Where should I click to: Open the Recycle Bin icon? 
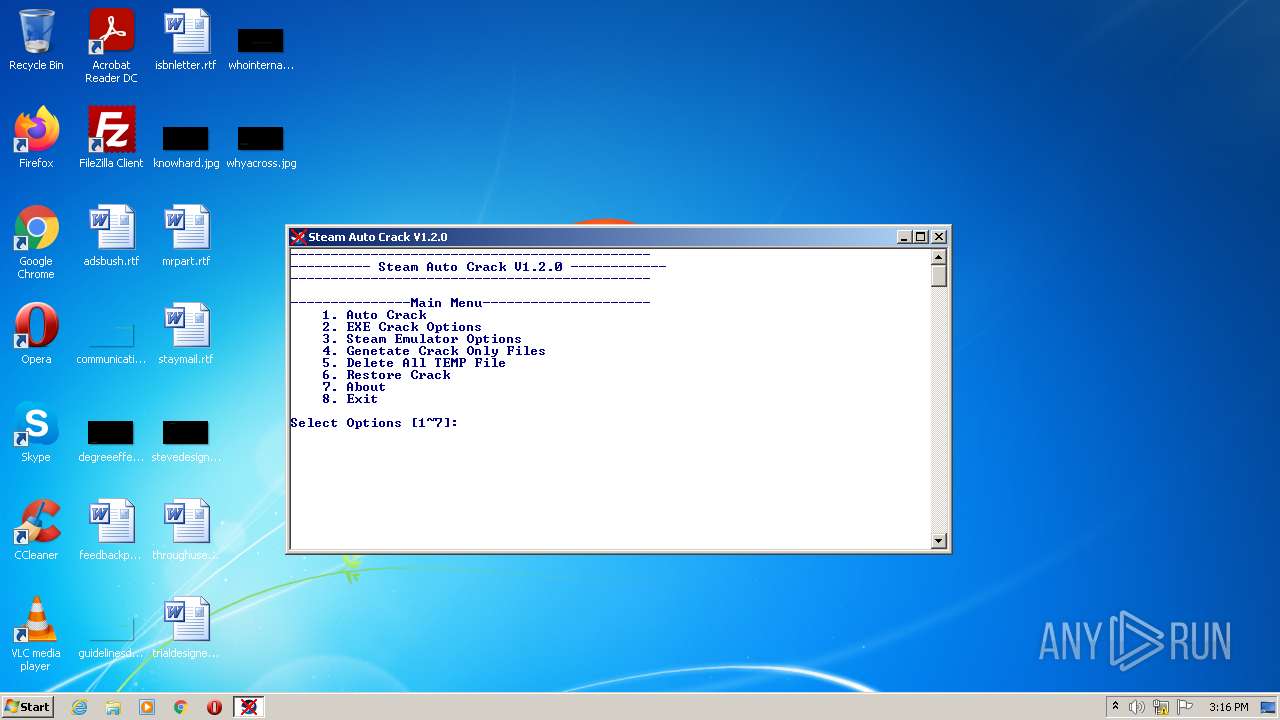(36, 40)
